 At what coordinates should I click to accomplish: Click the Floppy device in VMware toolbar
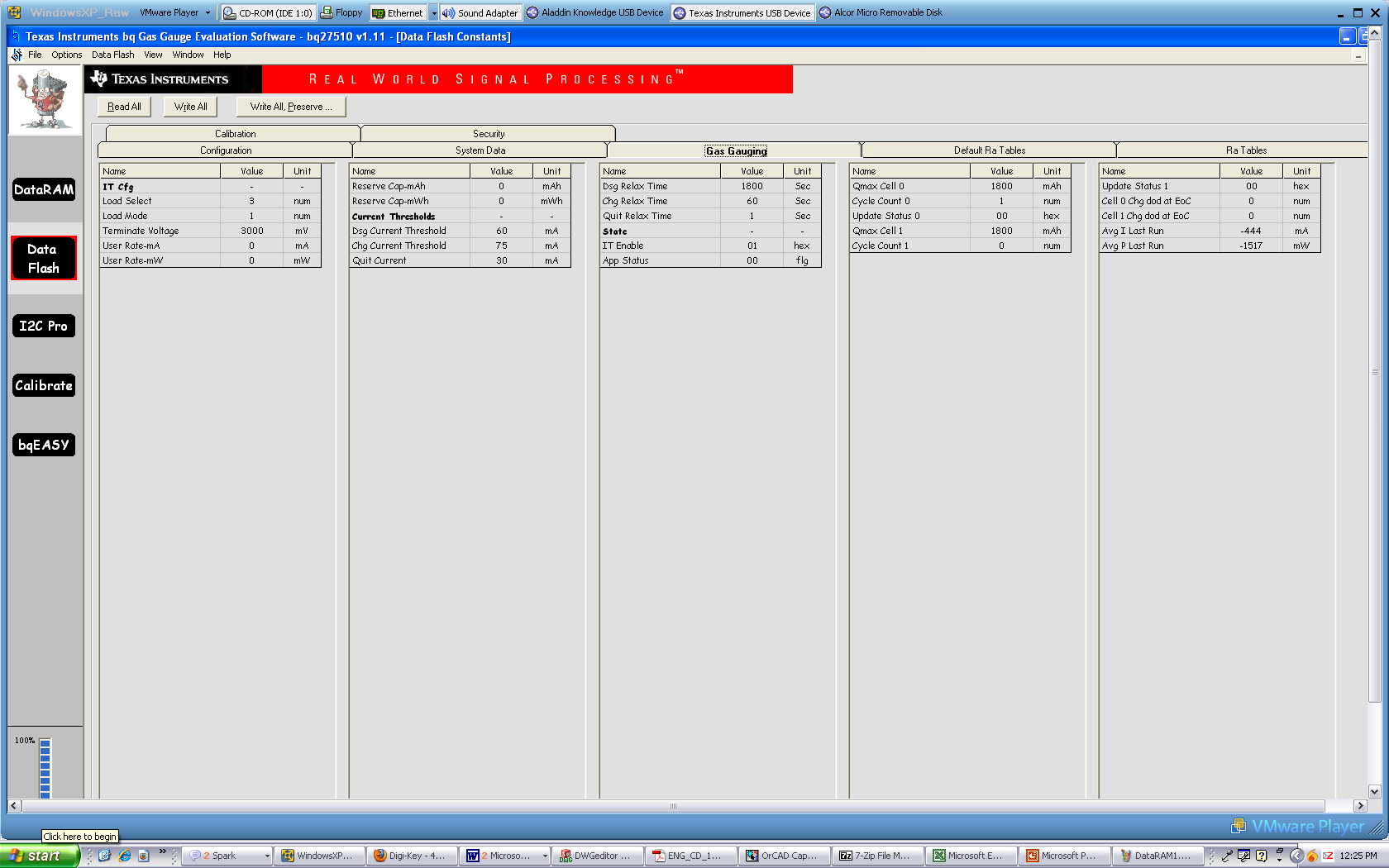(341, 12)
